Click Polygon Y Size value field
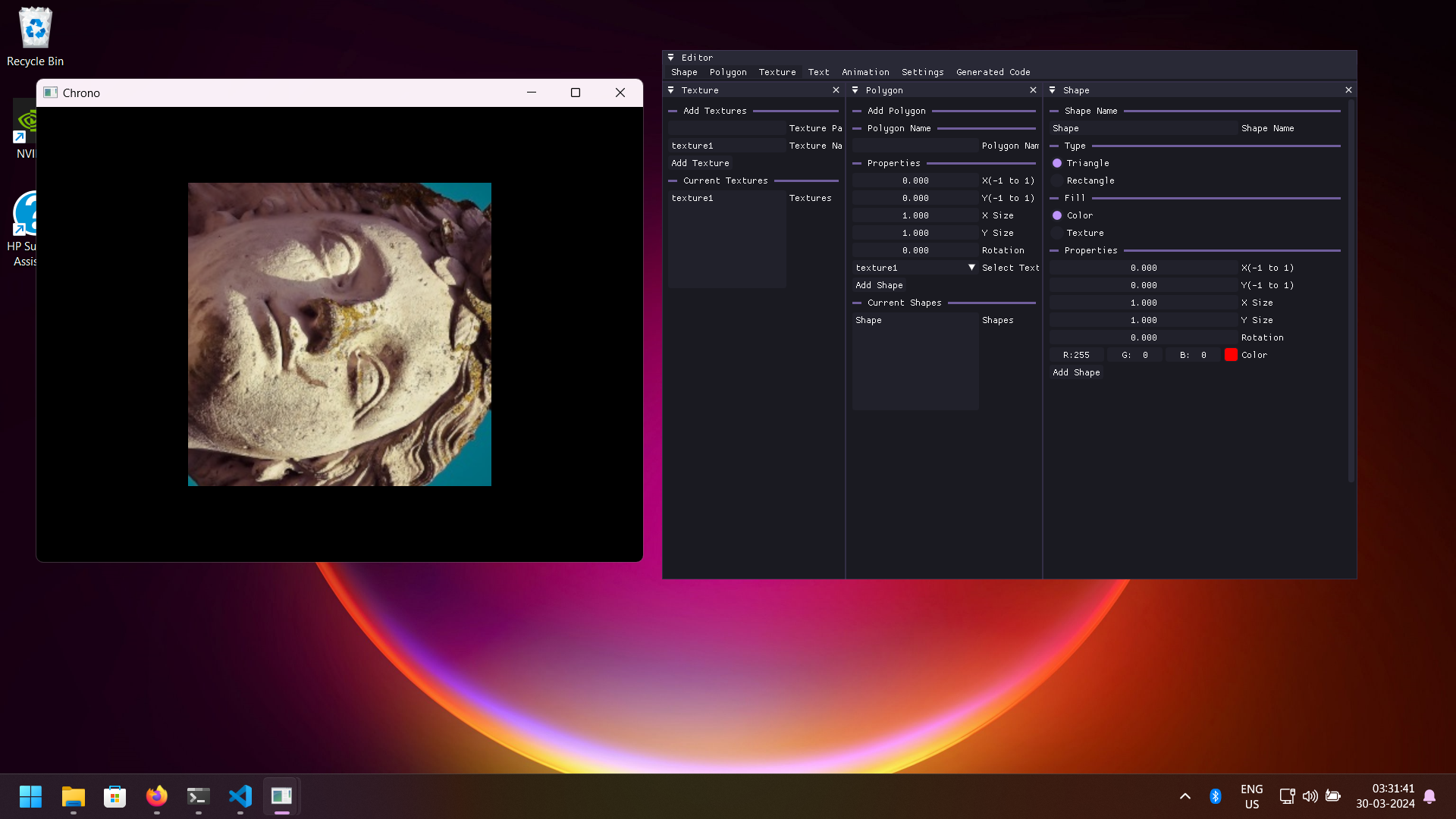1456x819 pixels. point(915,233)
